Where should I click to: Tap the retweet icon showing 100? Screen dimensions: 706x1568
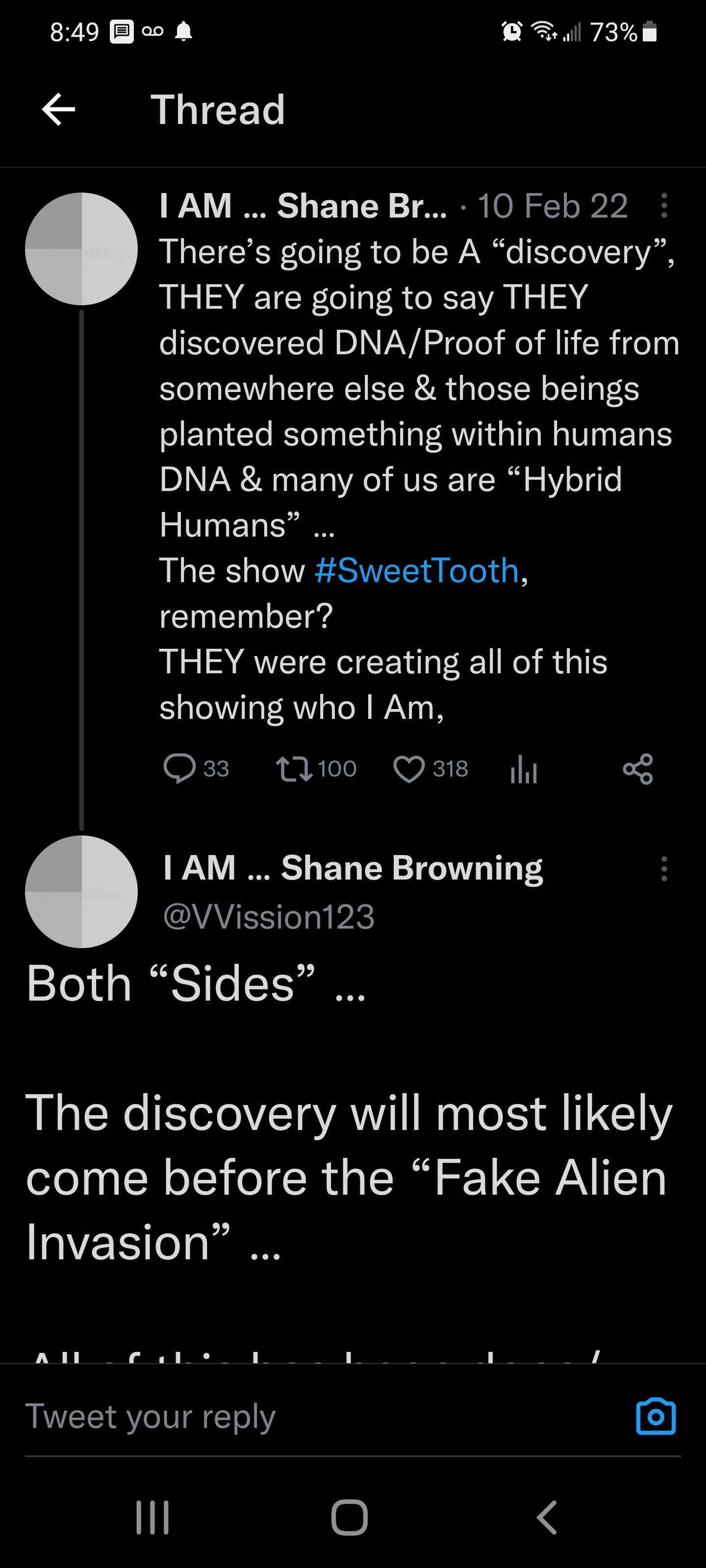294,769
